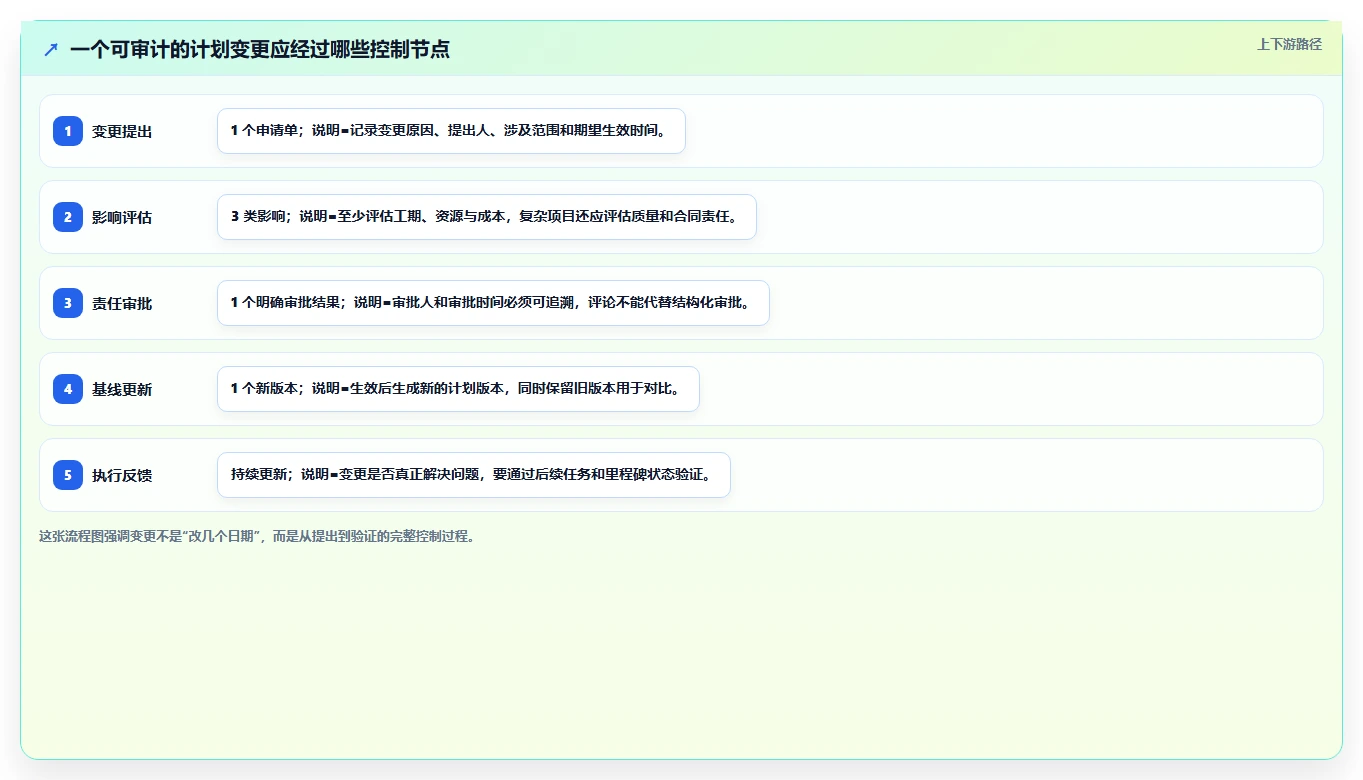Open the 1 个新版本 description box
1363x780 pixels.
click(458, 389)
